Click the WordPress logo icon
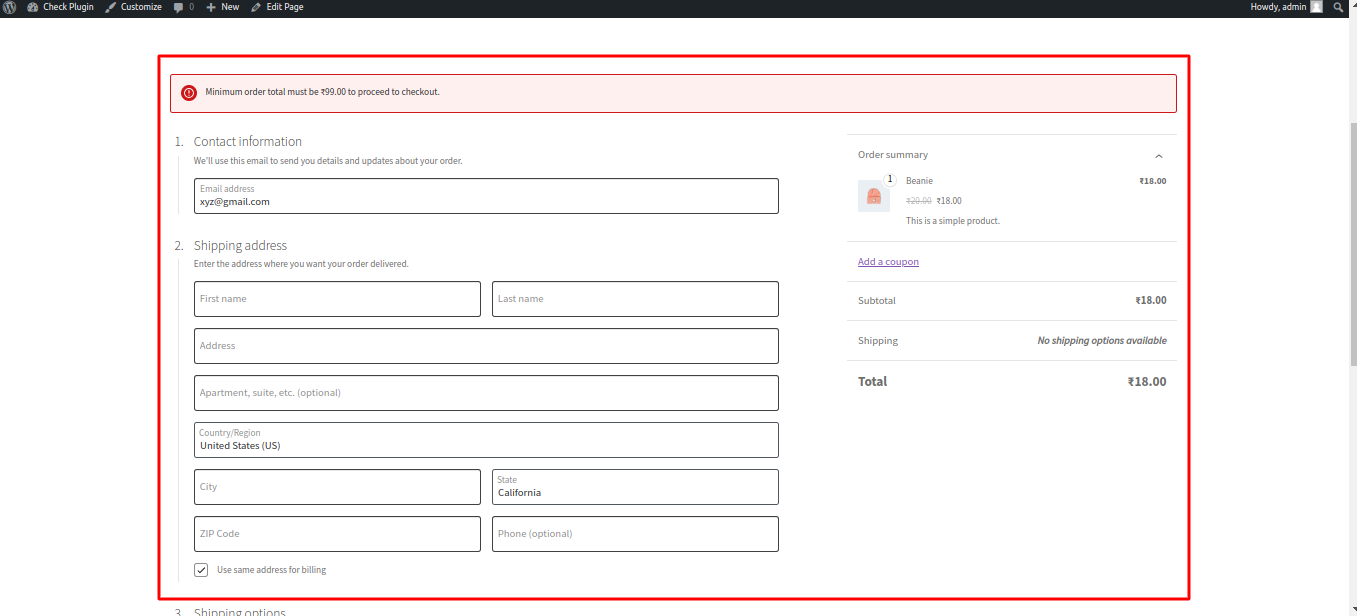 [9, 7]
